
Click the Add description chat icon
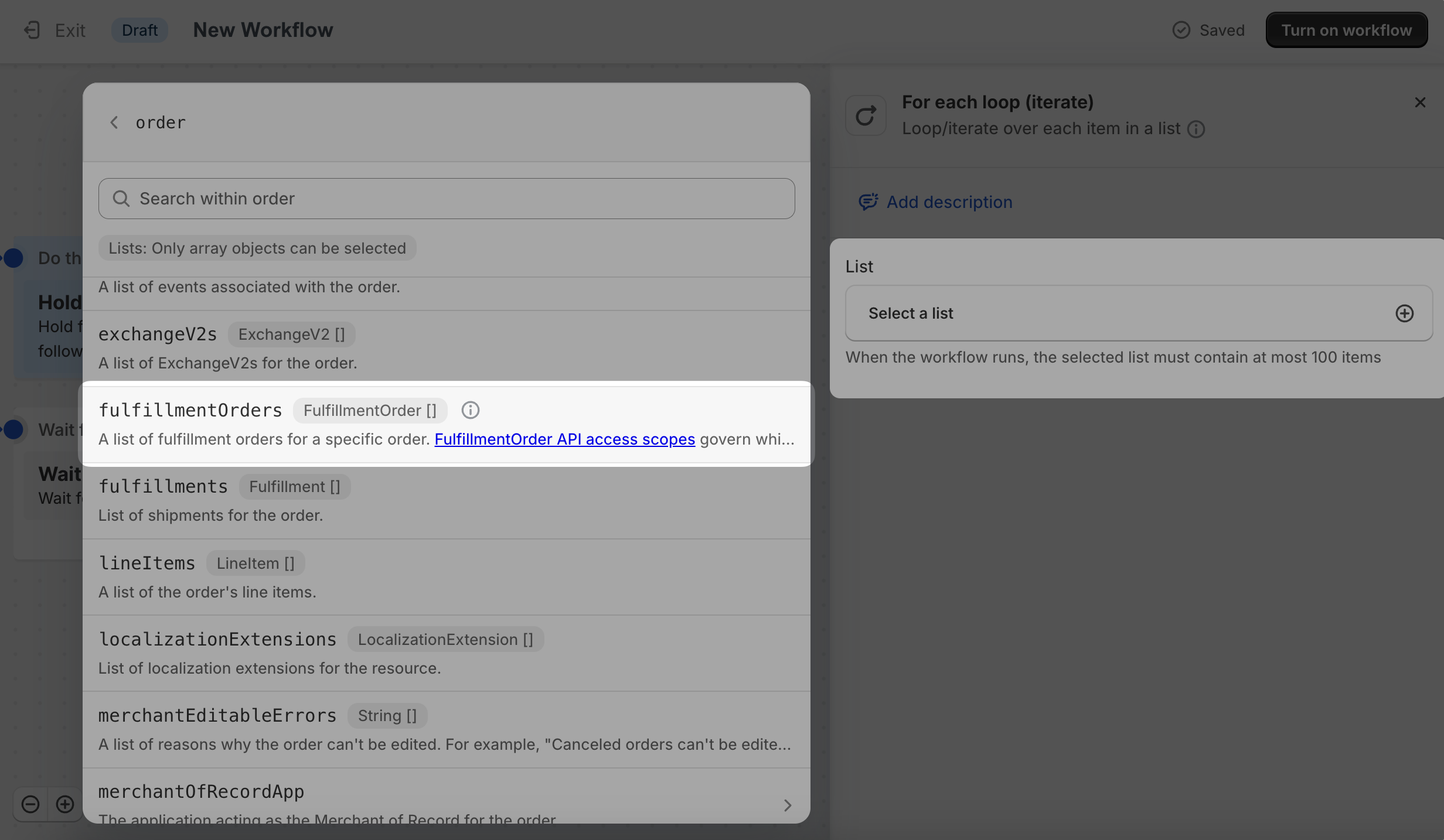[x=868, y=202]
